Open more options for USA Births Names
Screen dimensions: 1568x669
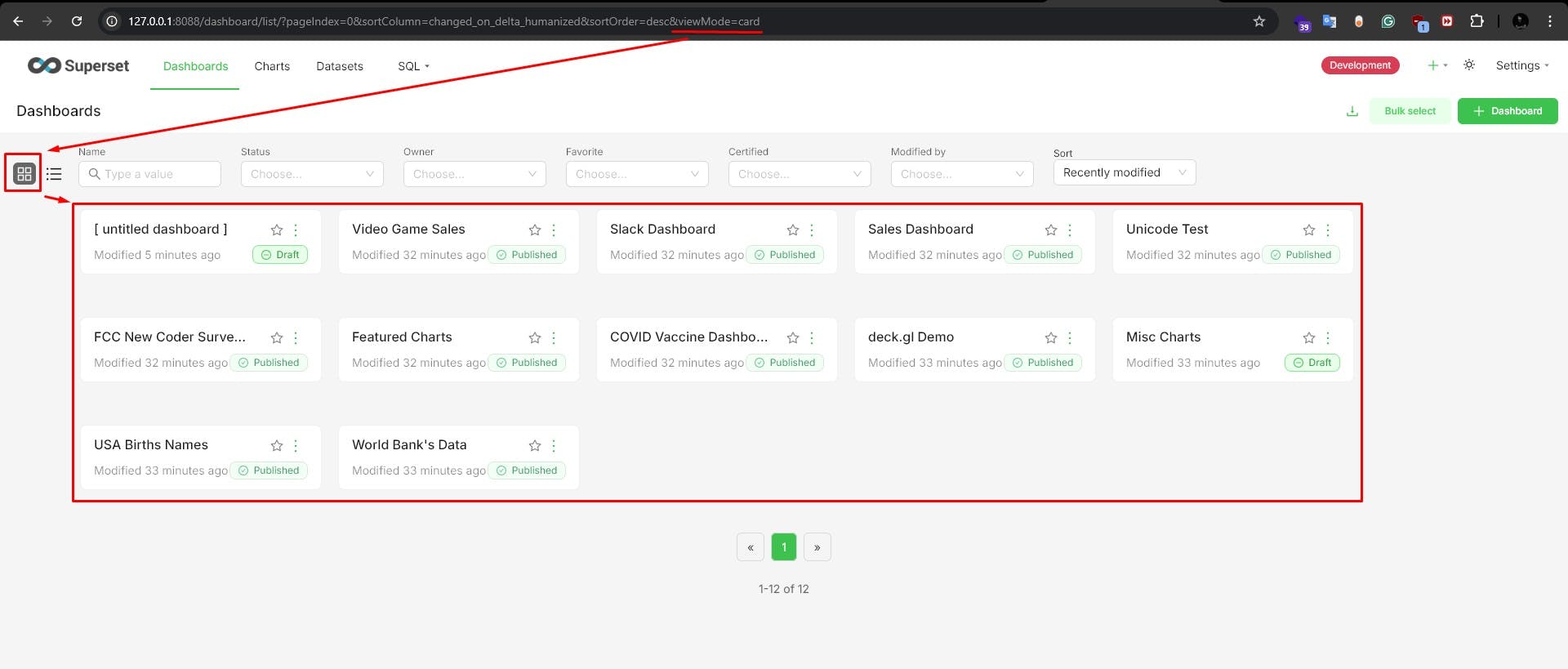tap(296, 446)
